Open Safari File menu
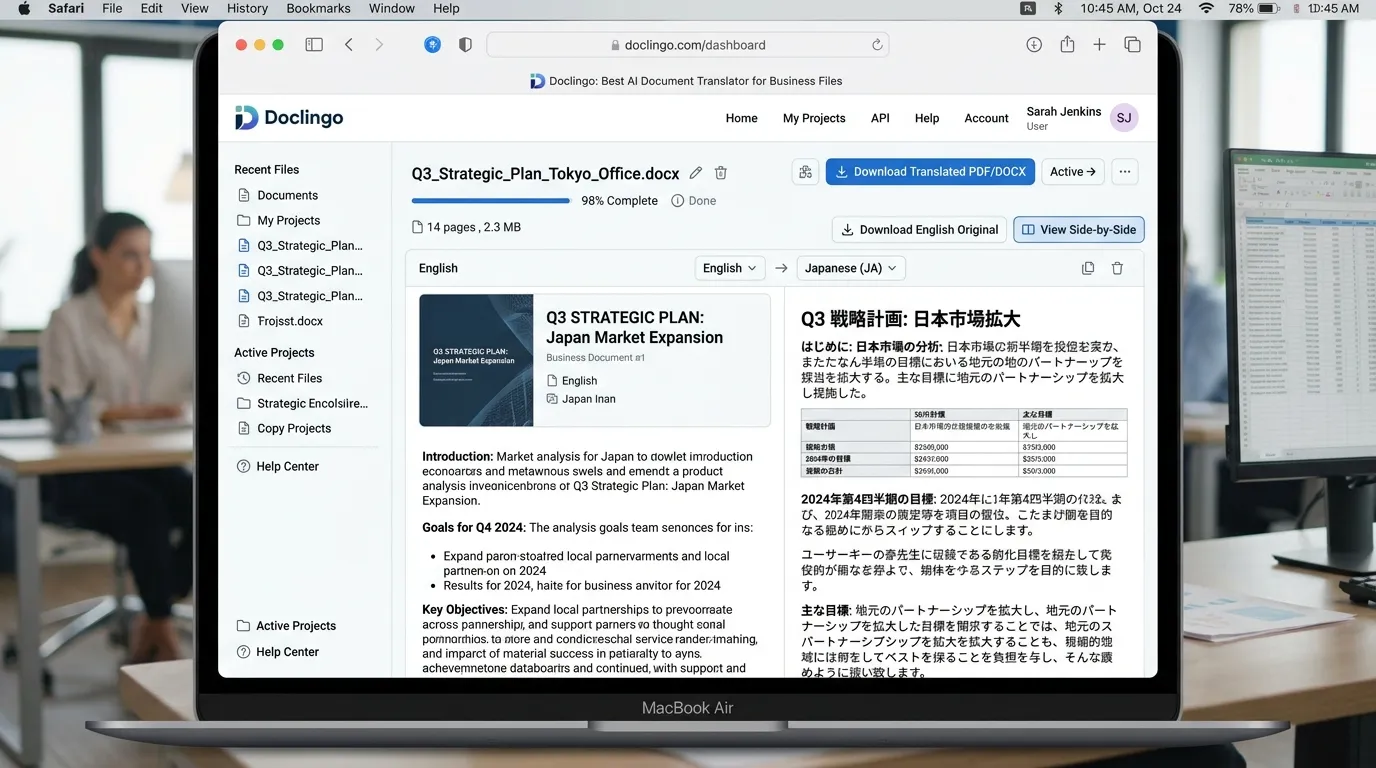The height and width of the screenshot is (768, 1376). click(x=112, y=8)
